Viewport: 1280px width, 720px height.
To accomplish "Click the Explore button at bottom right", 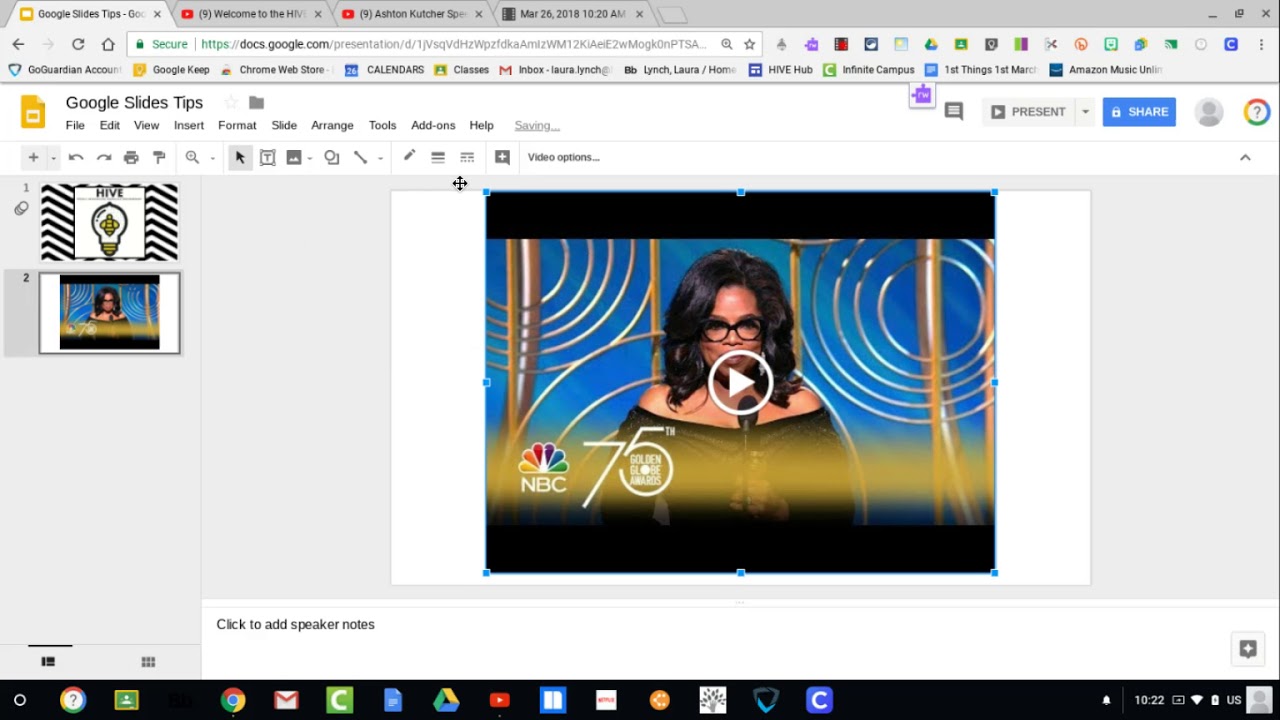I will point(1247,649).
